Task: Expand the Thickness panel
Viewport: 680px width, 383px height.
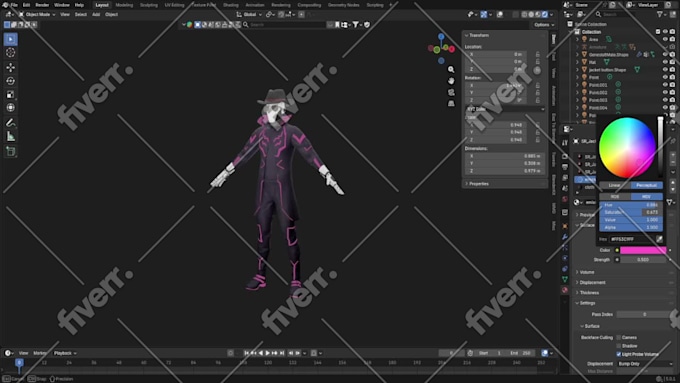Action: click(x=589, y=293)
